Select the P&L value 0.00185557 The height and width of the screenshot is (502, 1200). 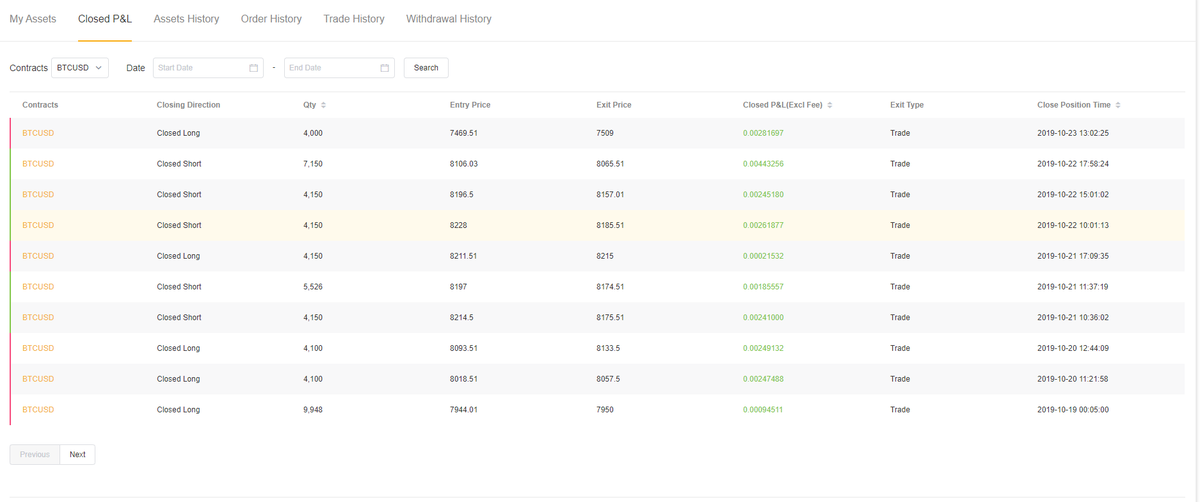pyautogui.click(x=763, y=287)
